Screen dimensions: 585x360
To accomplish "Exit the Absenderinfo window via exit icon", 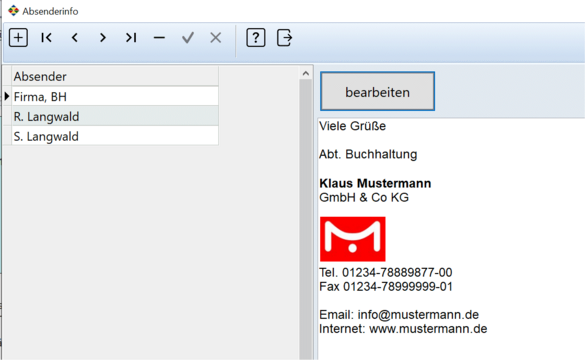I will pyautogui.click(x=285, y=38).
